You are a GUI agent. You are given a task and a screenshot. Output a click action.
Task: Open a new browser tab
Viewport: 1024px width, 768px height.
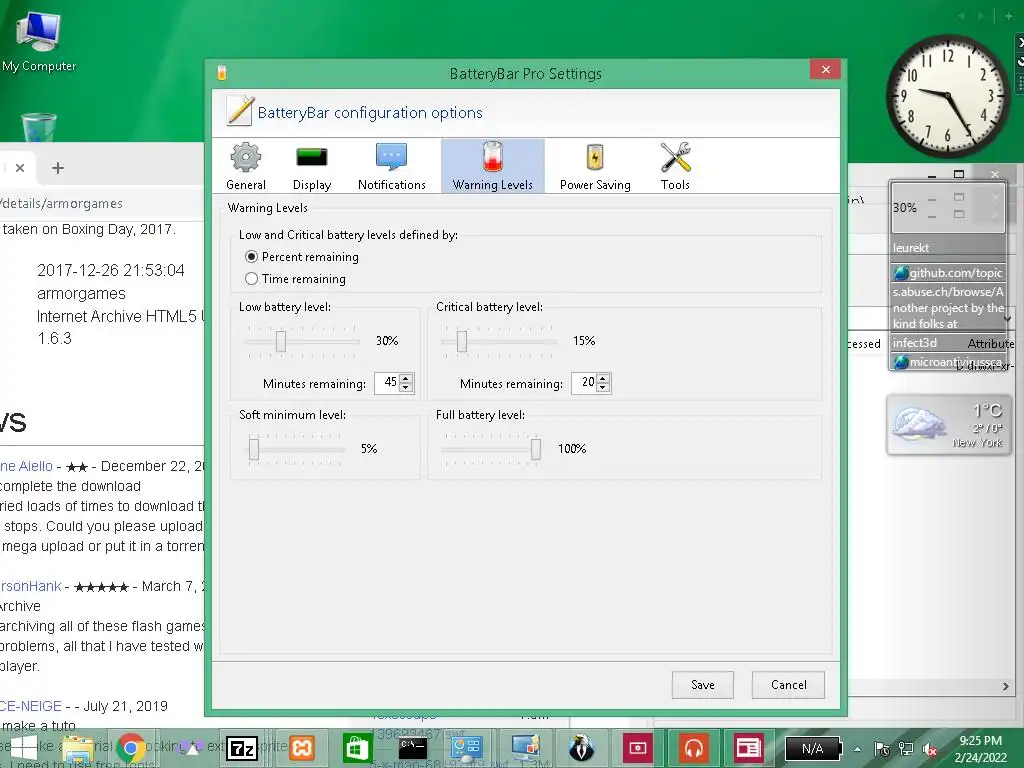(58, 168)
